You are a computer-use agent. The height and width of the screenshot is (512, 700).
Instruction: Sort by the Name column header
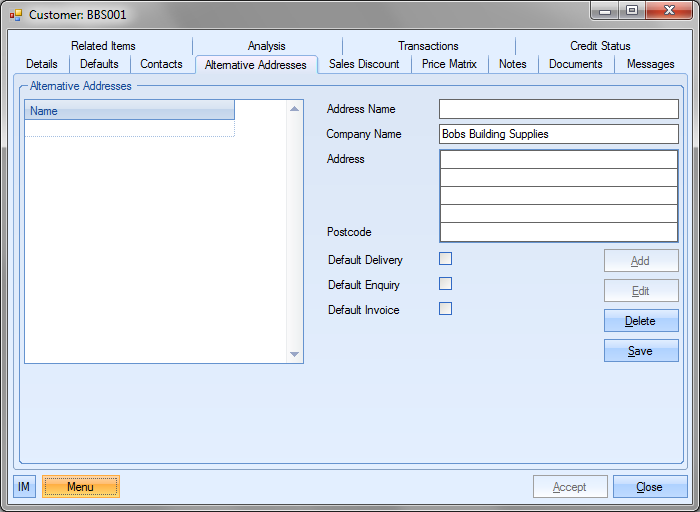[x=129, y=111]
